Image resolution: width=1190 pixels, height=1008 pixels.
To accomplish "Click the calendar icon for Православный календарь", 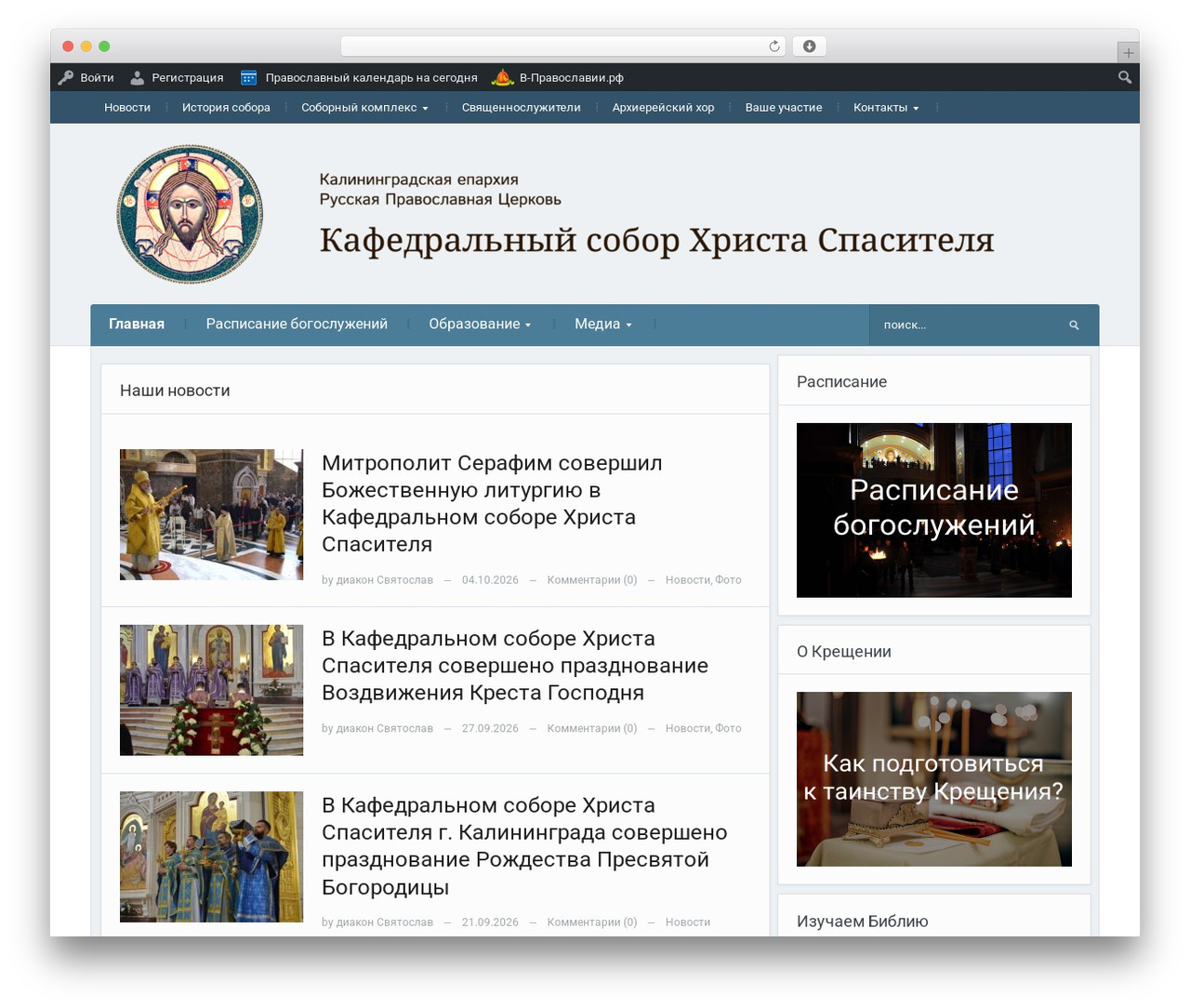I will 248,77.
